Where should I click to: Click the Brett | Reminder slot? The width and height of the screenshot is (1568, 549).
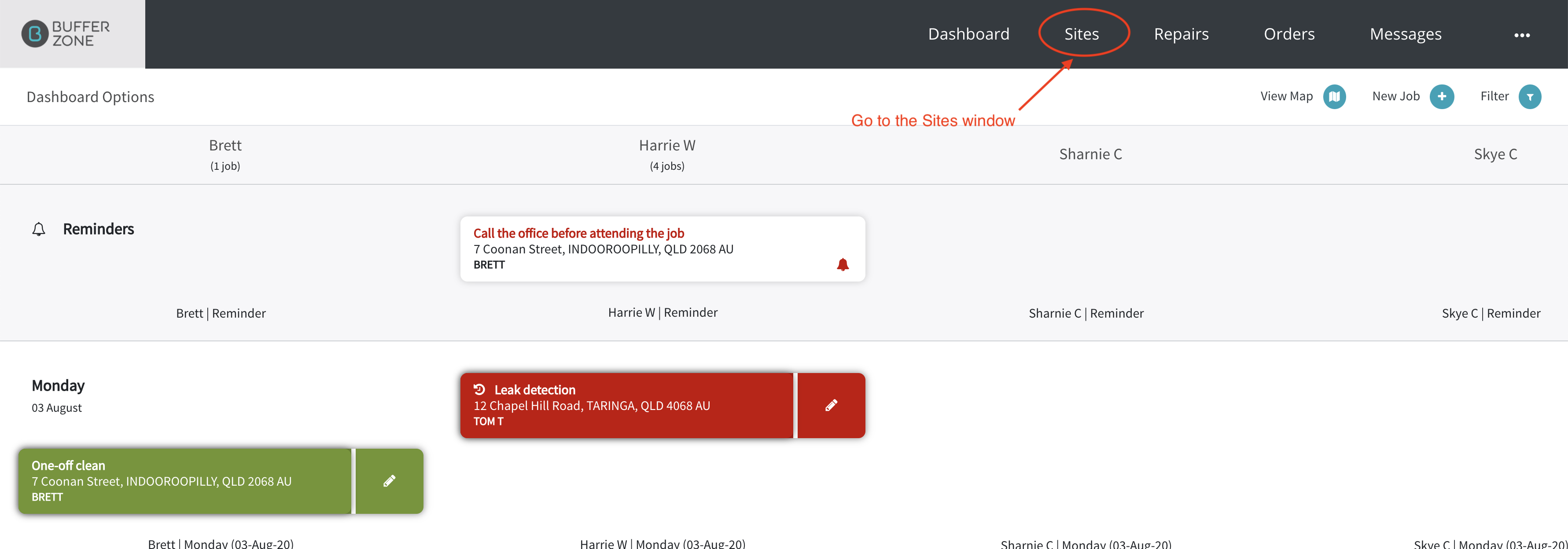pyautogui.click(x=221, y=313)
